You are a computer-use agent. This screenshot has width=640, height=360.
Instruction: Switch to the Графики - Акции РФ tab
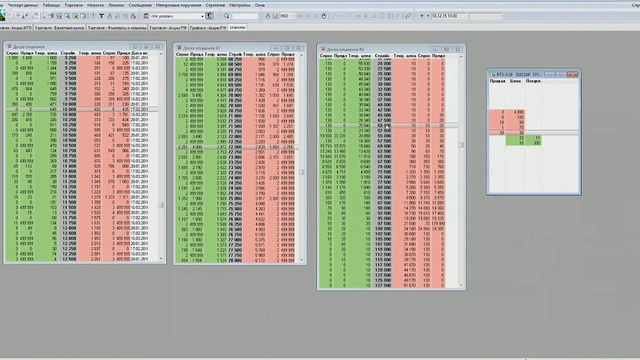pos(208,28)
